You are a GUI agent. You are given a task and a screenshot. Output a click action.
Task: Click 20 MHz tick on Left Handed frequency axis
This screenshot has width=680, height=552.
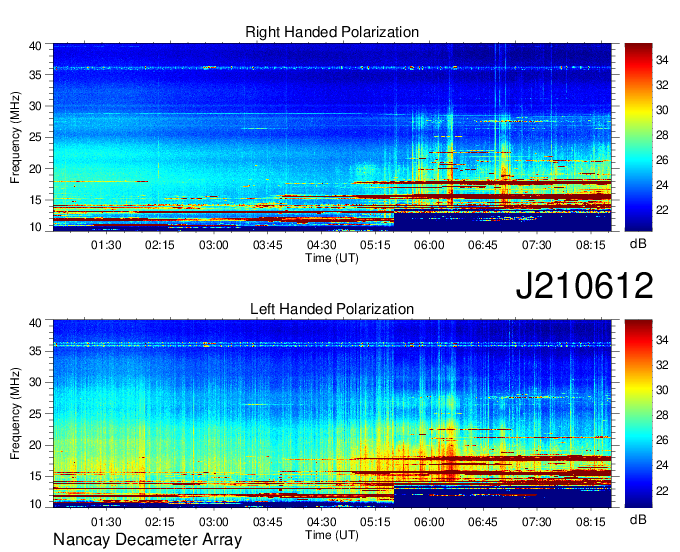pyautogui.click(x=36, y=445)
